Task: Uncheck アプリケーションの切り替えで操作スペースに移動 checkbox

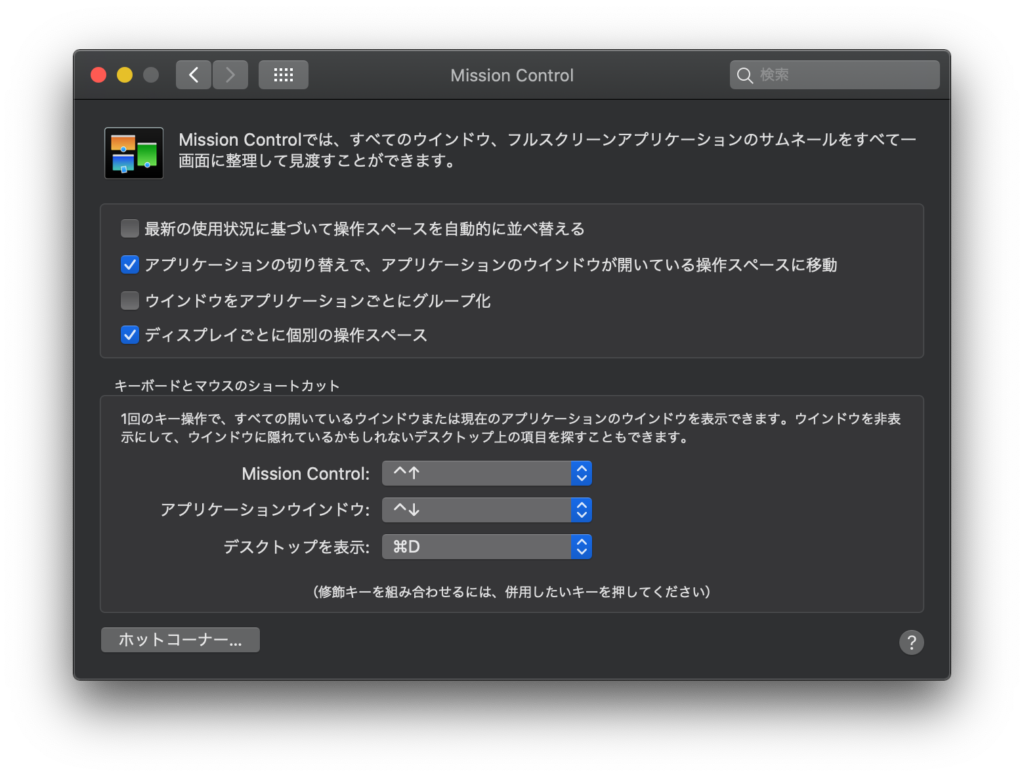Action: 130,264
